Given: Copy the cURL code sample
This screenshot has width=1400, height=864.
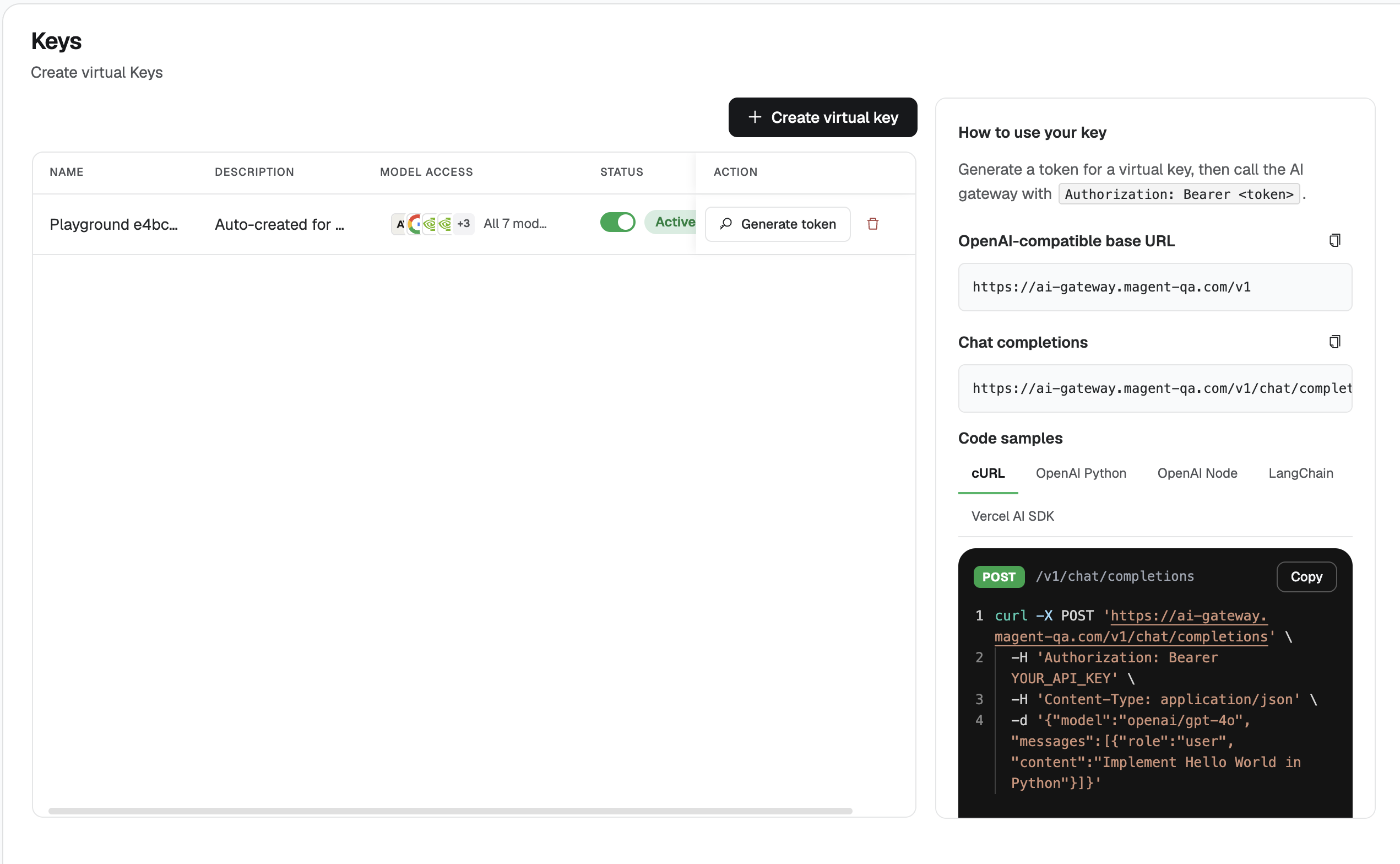Looking at the screenshot, I should [1306, 576].
